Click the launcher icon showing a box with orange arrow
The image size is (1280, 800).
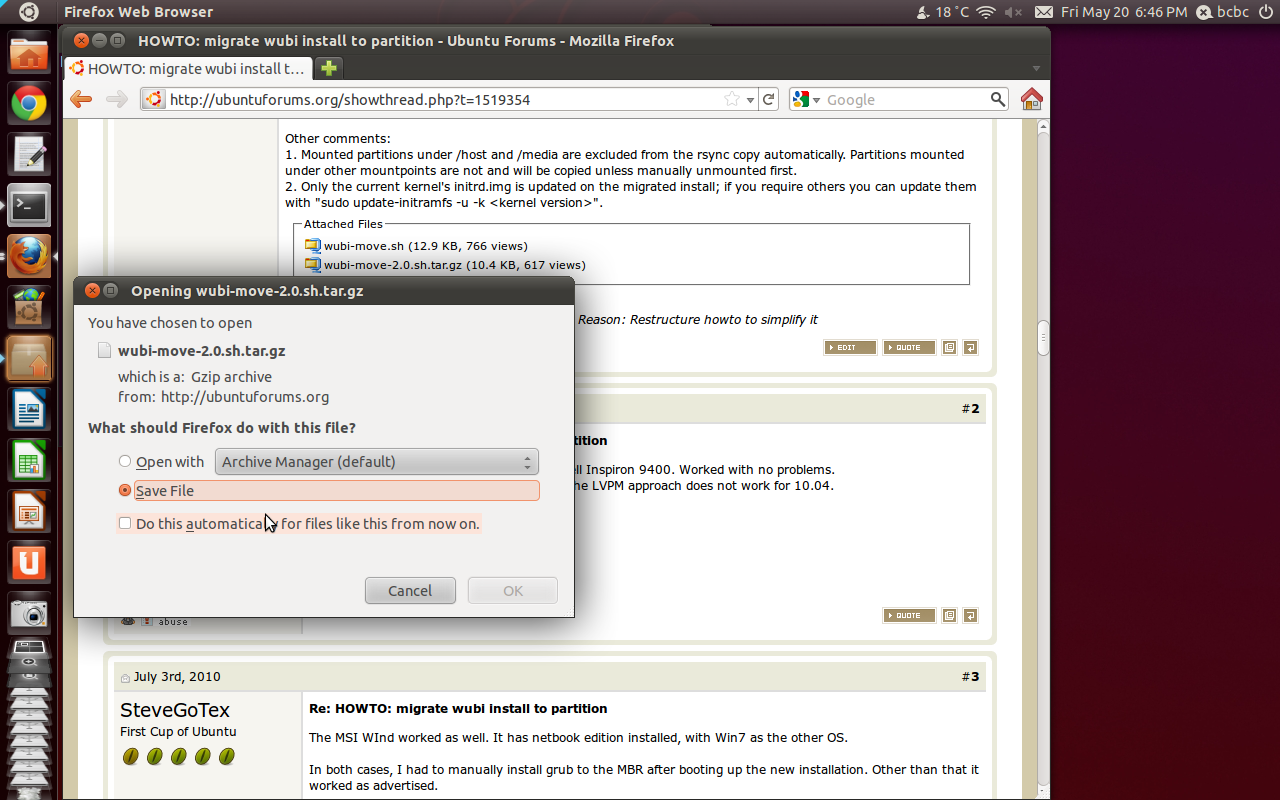pyautogui.click(x=29, y=358)
